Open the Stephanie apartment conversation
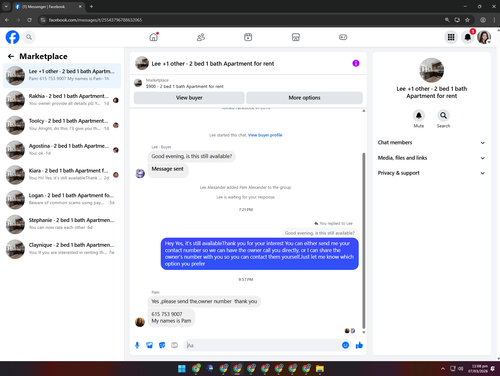500x376 pixels. (x=62, y=224)
